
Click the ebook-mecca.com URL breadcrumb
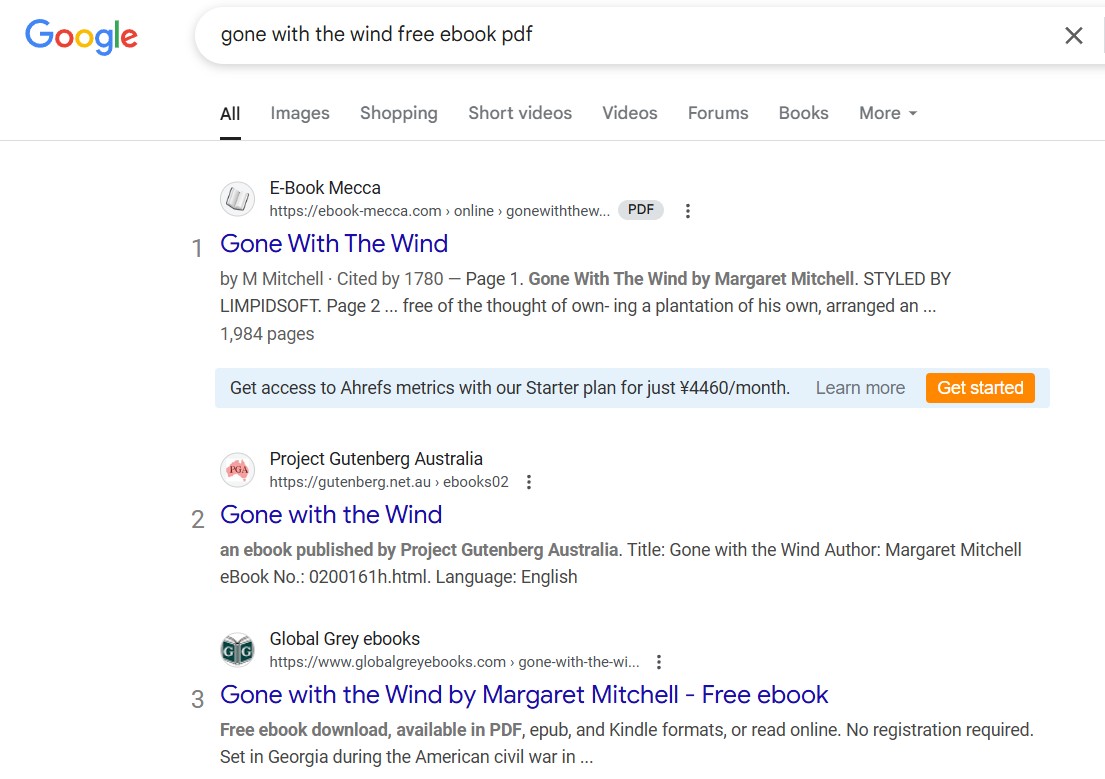pos(440,211)
